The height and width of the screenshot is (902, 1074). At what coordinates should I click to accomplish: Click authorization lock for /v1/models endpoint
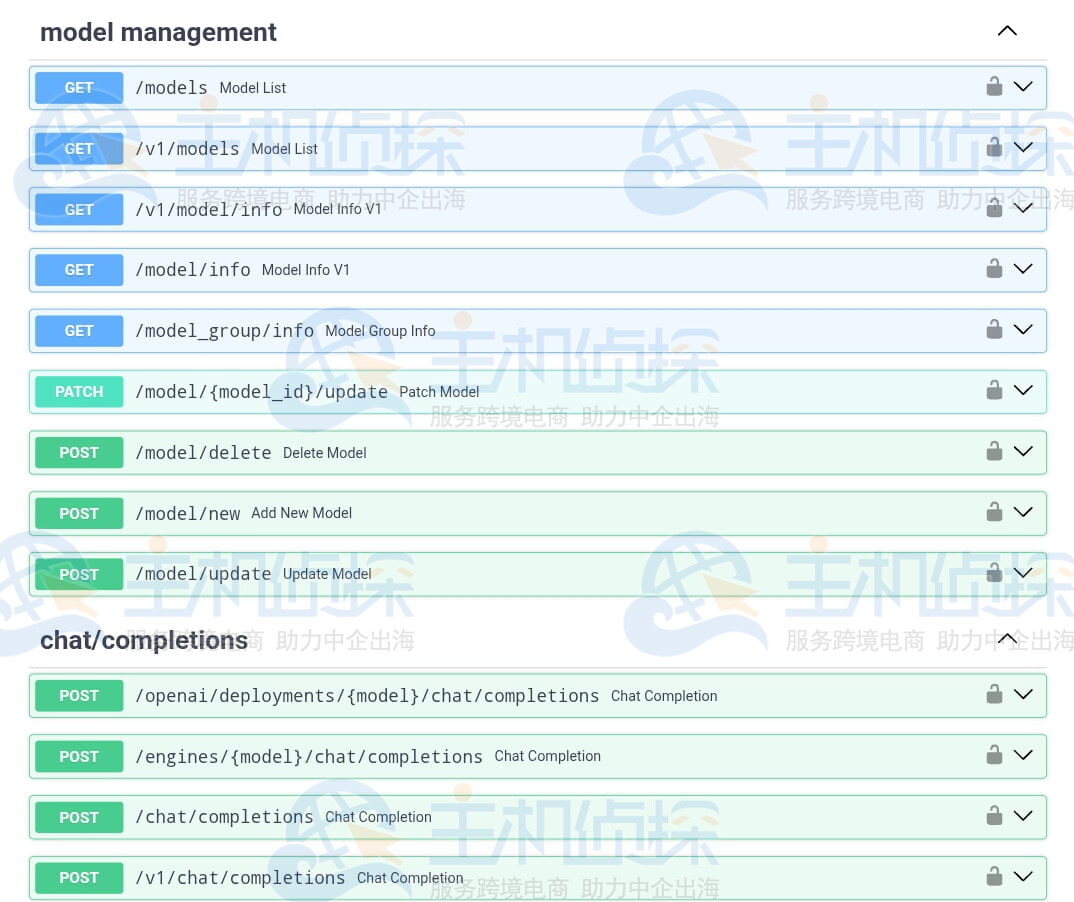coord(994,148)
